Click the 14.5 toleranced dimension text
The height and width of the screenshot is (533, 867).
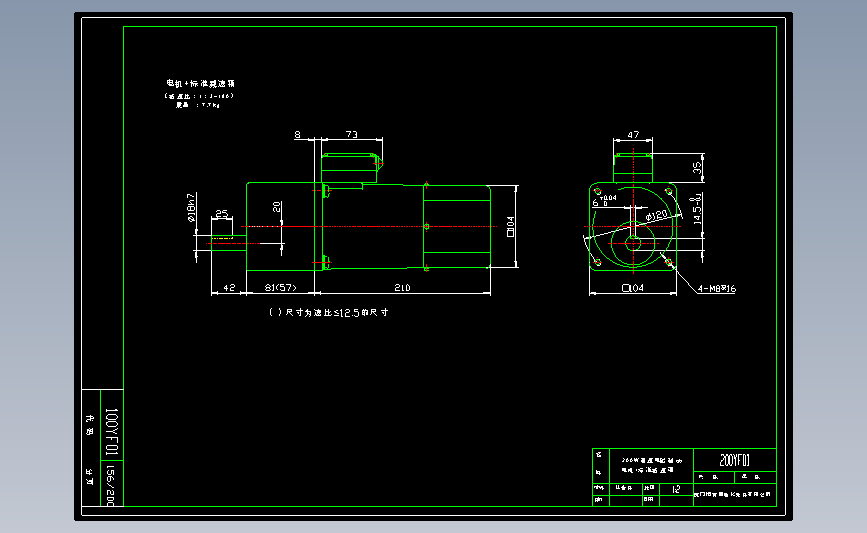[x=697, y=208]
